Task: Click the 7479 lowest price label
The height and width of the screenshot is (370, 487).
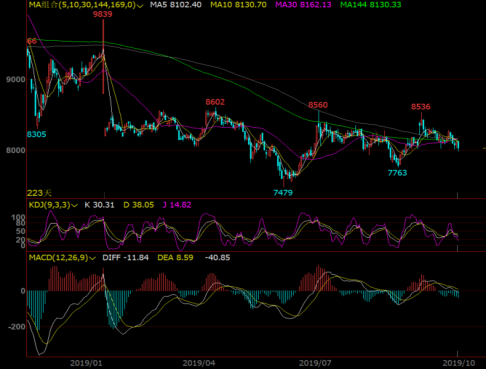Action: (x=283, y=193)
